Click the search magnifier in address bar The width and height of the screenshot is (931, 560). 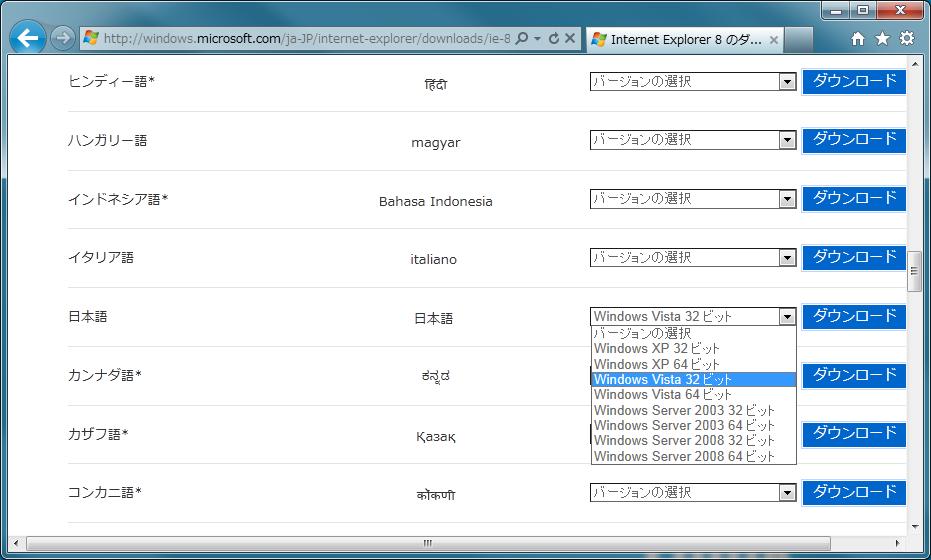click(x=521, y=39)
